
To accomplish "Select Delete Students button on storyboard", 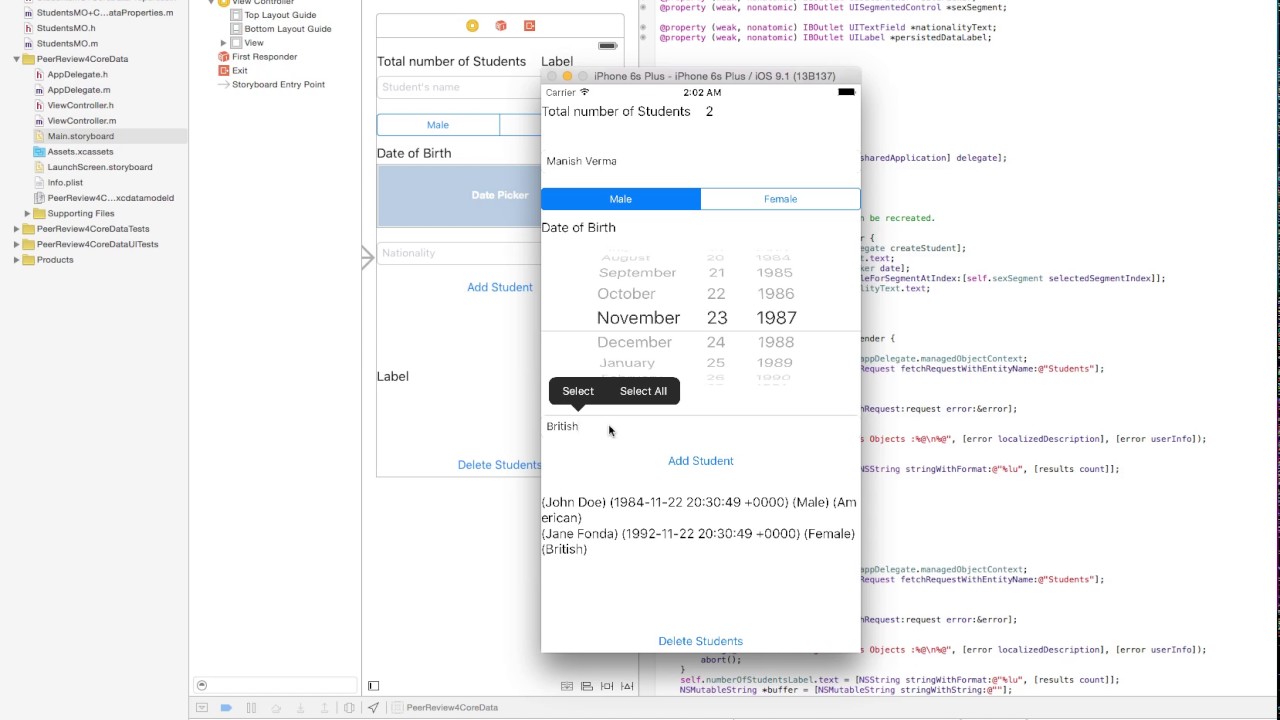I will [x=499, y=465].
